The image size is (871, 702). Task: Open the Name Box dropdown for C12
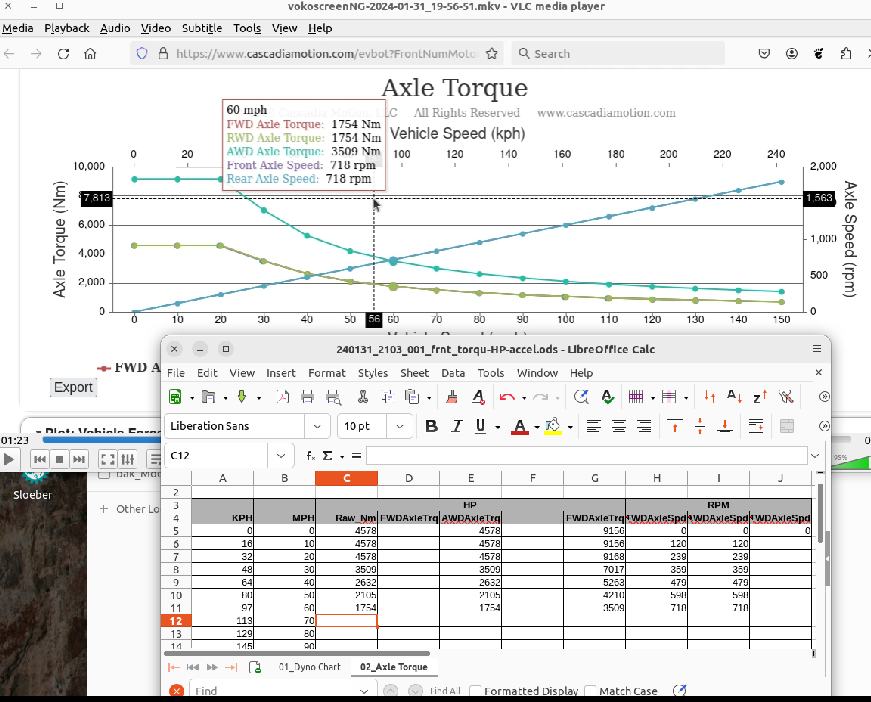(x=280, y=456)
